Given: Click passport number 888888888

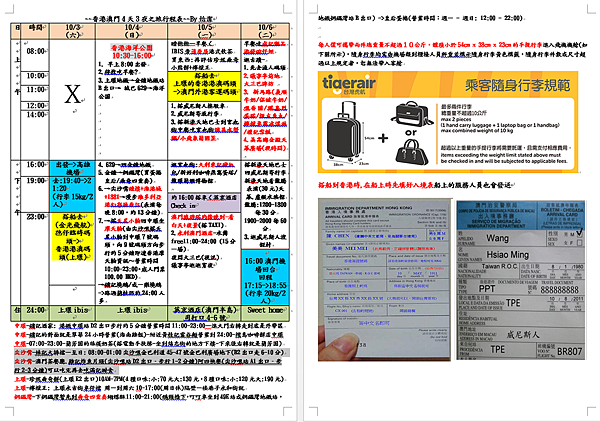Looking at the screenshot, I should [x=559, y=290].
